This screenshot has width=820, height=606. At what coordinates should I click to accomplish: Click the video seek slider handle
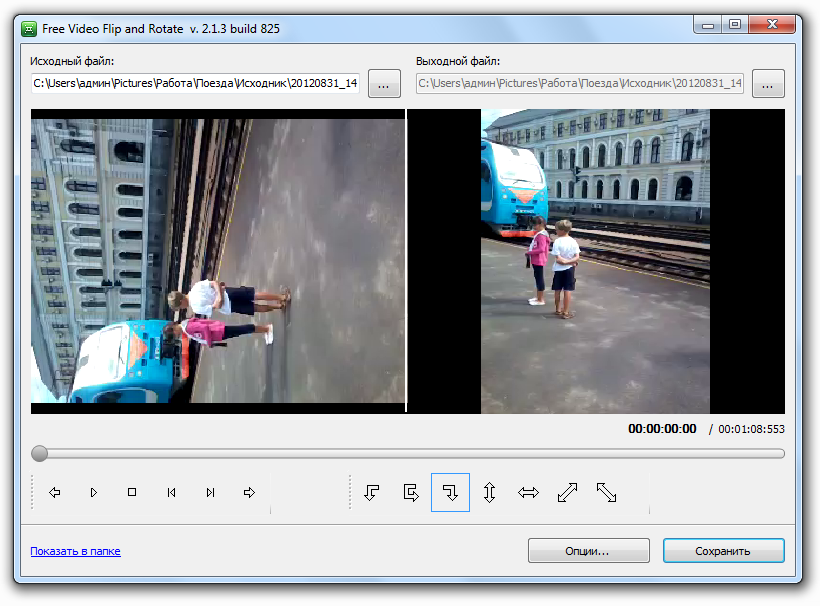pyautogui.click(x=39, y=453)
